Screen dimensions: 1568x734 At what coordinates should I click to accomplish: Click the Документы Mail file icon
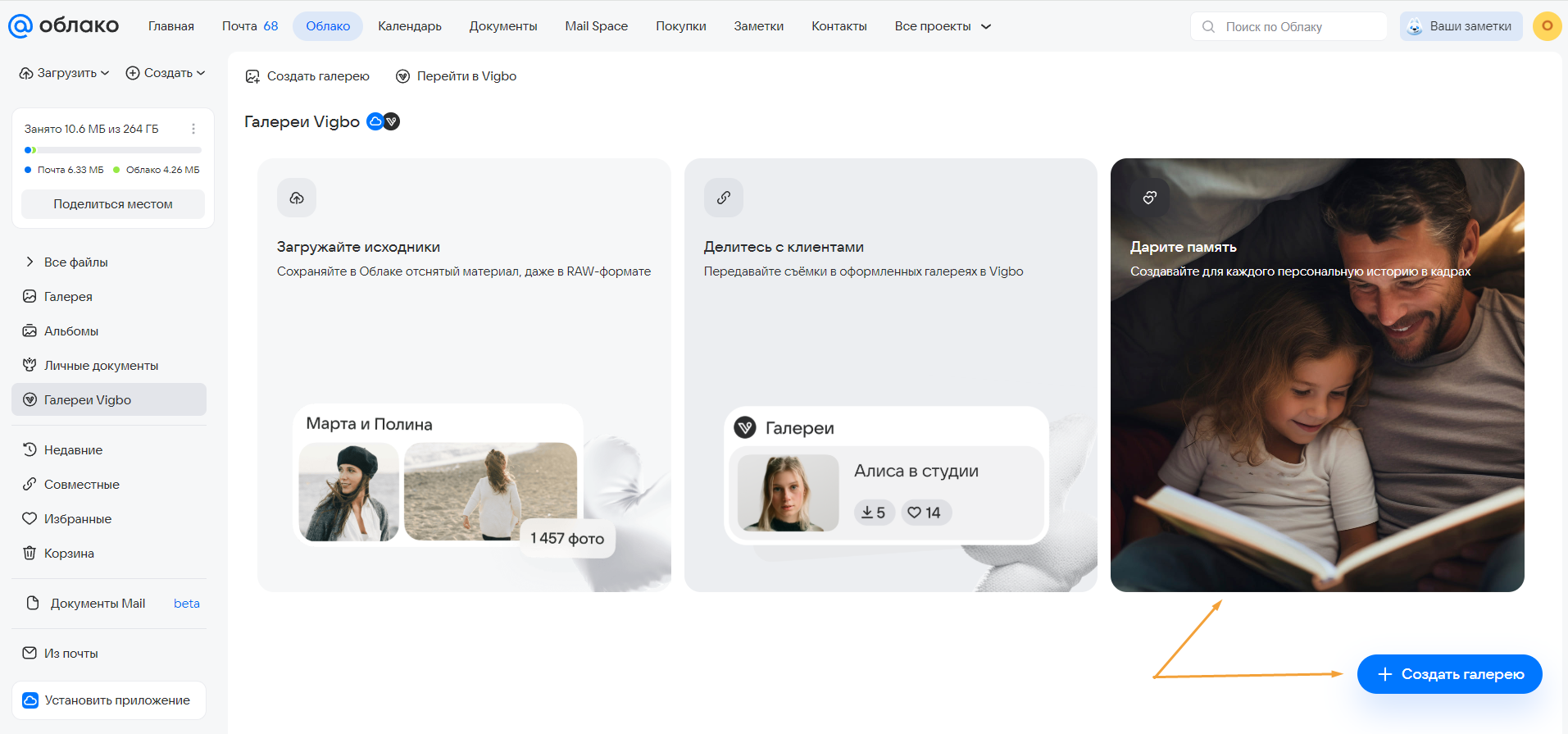click(x=33, y=603)
